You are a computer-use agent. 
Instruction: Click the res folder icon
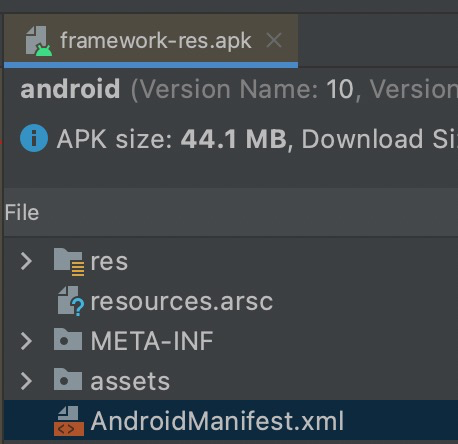click(69, 262)
